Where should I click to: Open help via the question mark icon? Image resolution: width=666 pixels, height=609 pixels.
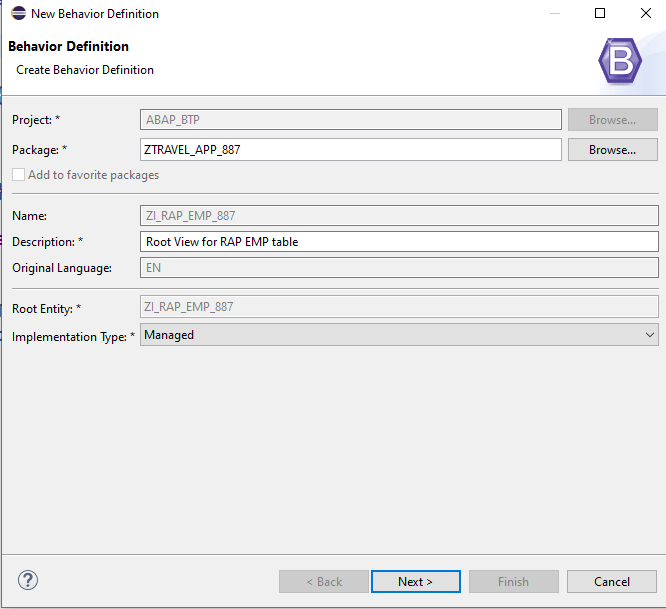click(x=28, y=581)
